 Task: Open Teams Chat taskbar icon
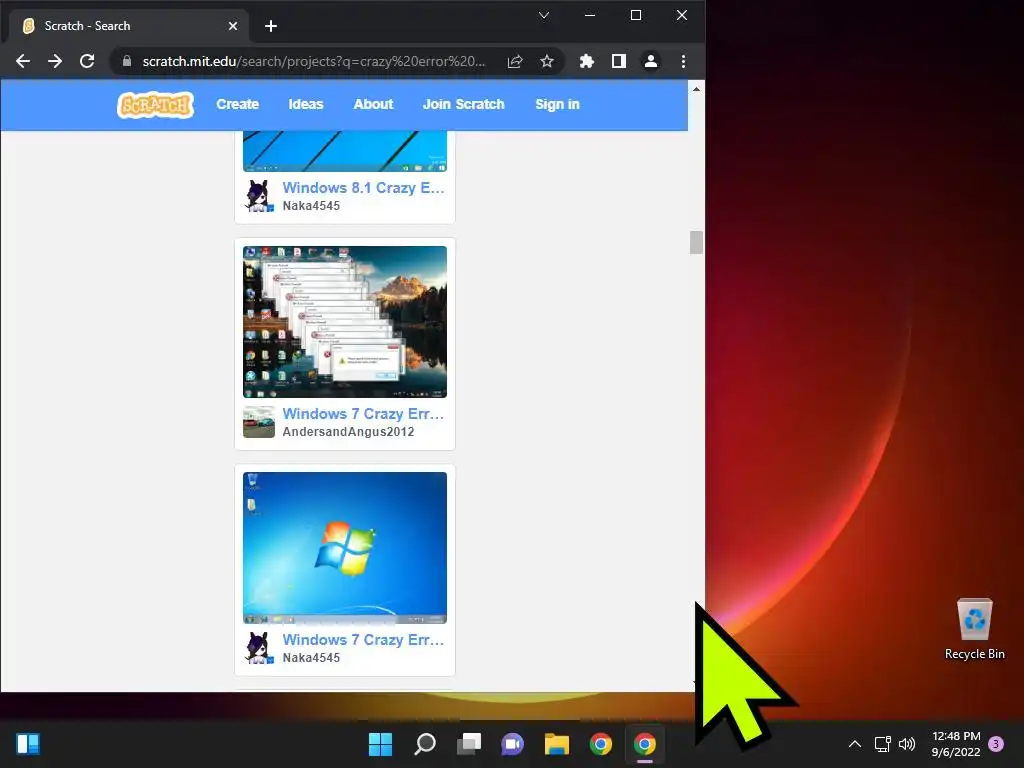pyautogui.click(x=513, y=744)
